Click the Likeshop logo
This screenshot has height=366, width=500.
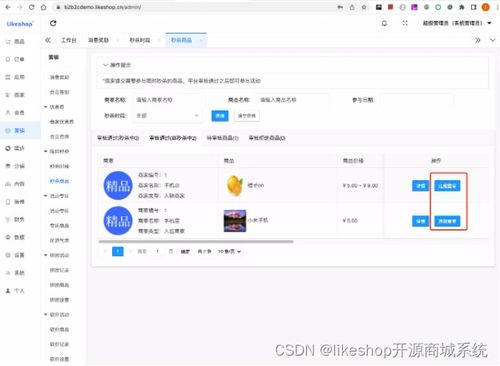point(20,24)
